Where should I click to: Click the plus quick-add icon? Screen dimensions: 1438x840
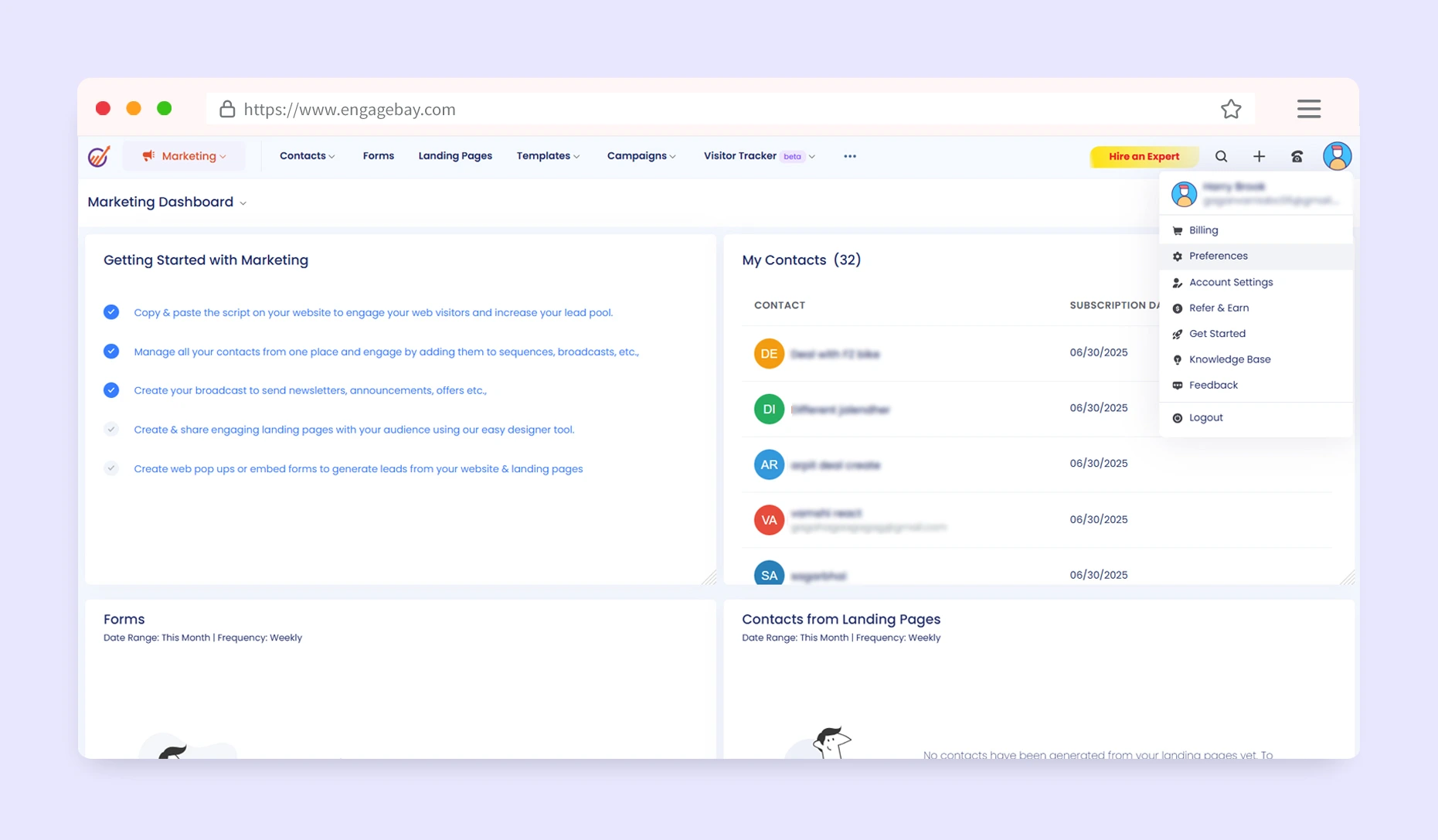1259,156
